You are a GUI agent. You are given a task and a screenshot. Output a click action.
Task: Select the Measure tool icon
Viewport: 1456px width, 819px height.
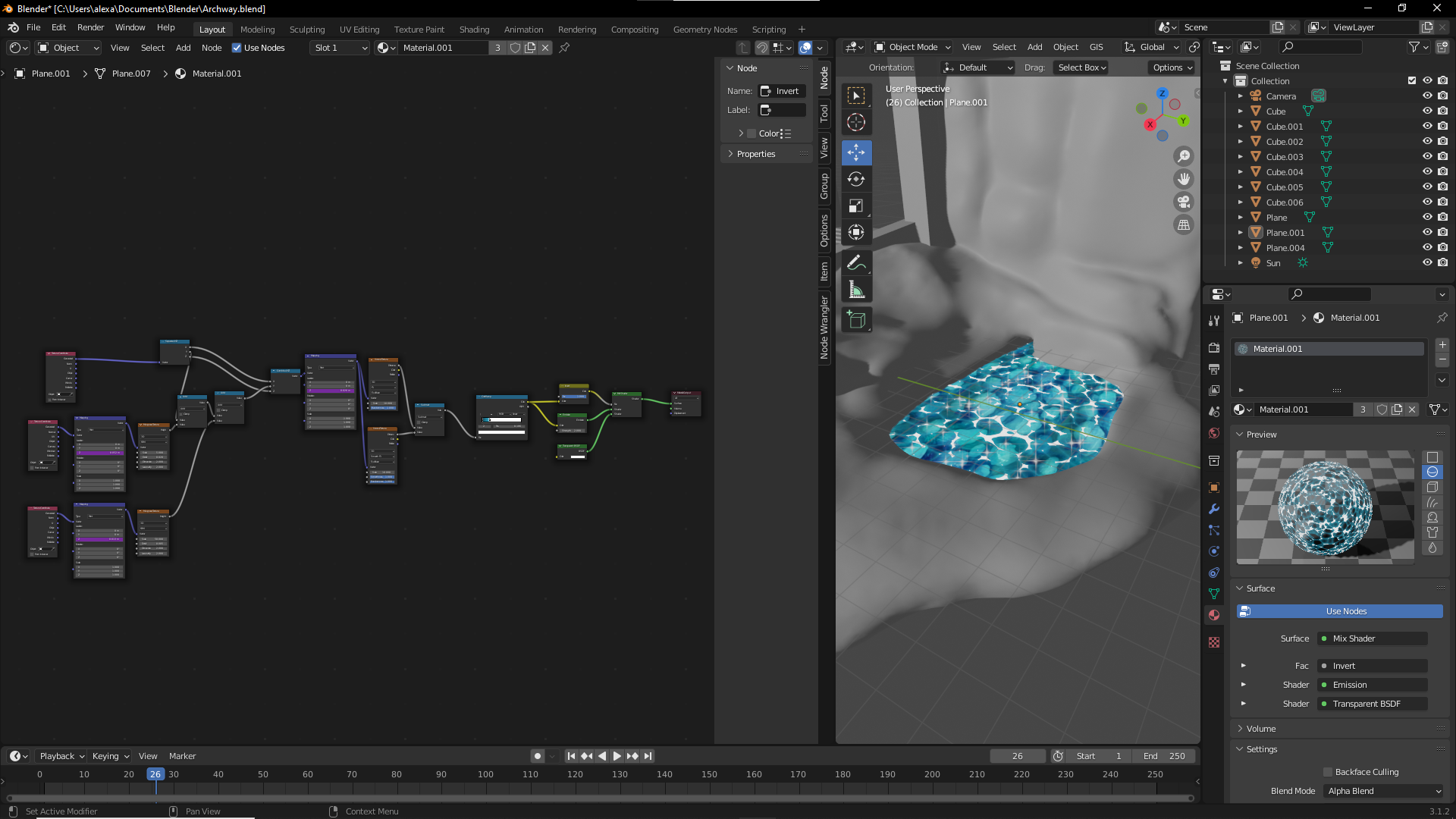pos(856,290)
